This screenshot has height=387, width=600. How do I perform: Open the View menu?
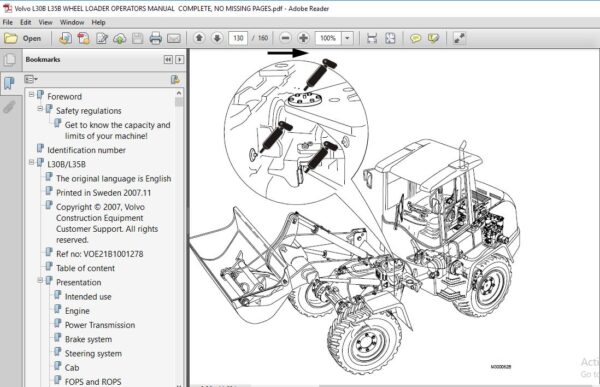click(x=46, y=22)
